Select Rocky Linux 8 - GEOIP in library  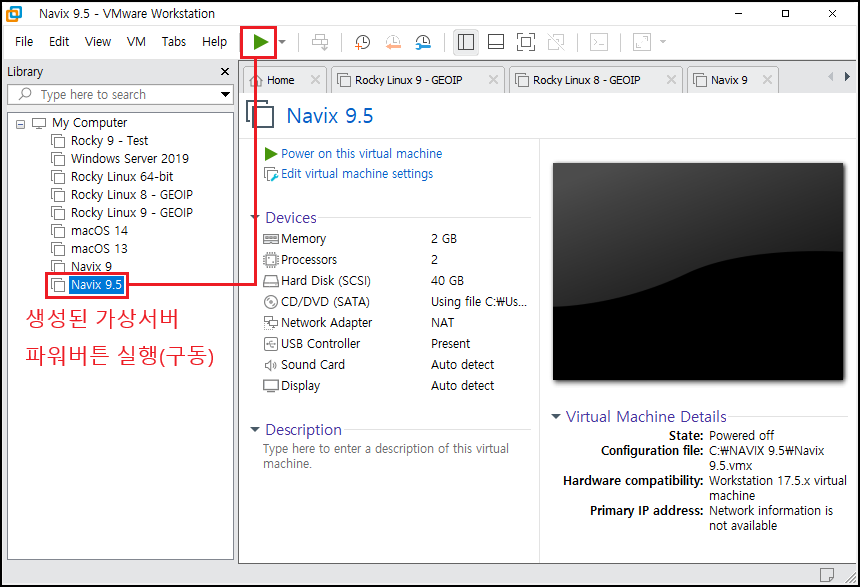(x=132, y=195)
